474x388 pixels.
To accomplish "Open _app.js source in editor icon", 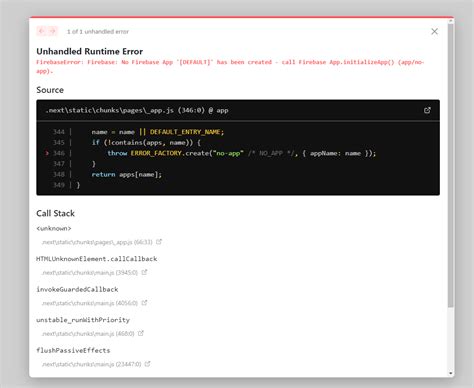I will coord(427,110).
